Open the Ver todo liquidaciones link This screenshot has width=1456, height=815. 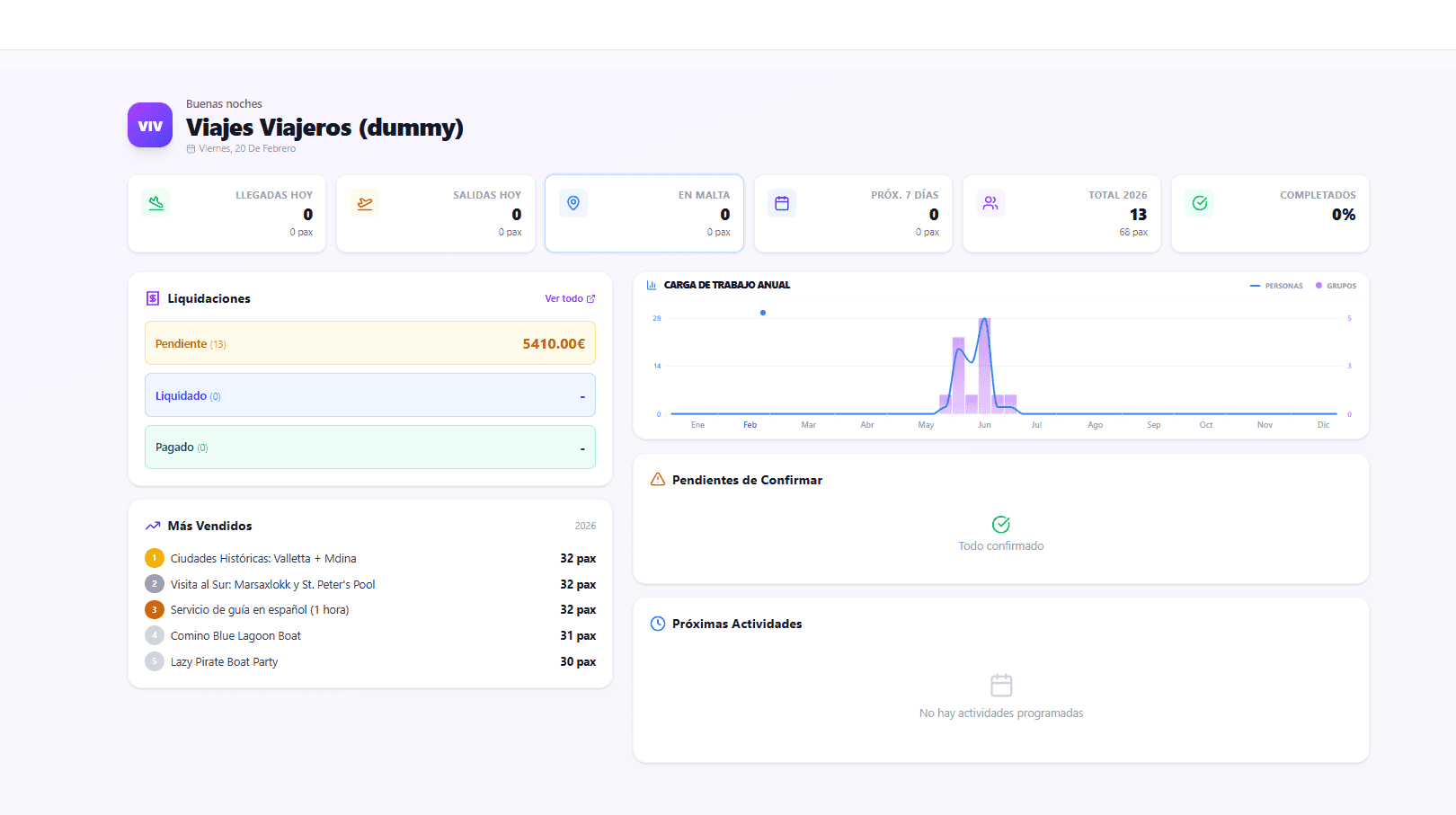click(x=570, y=298)
